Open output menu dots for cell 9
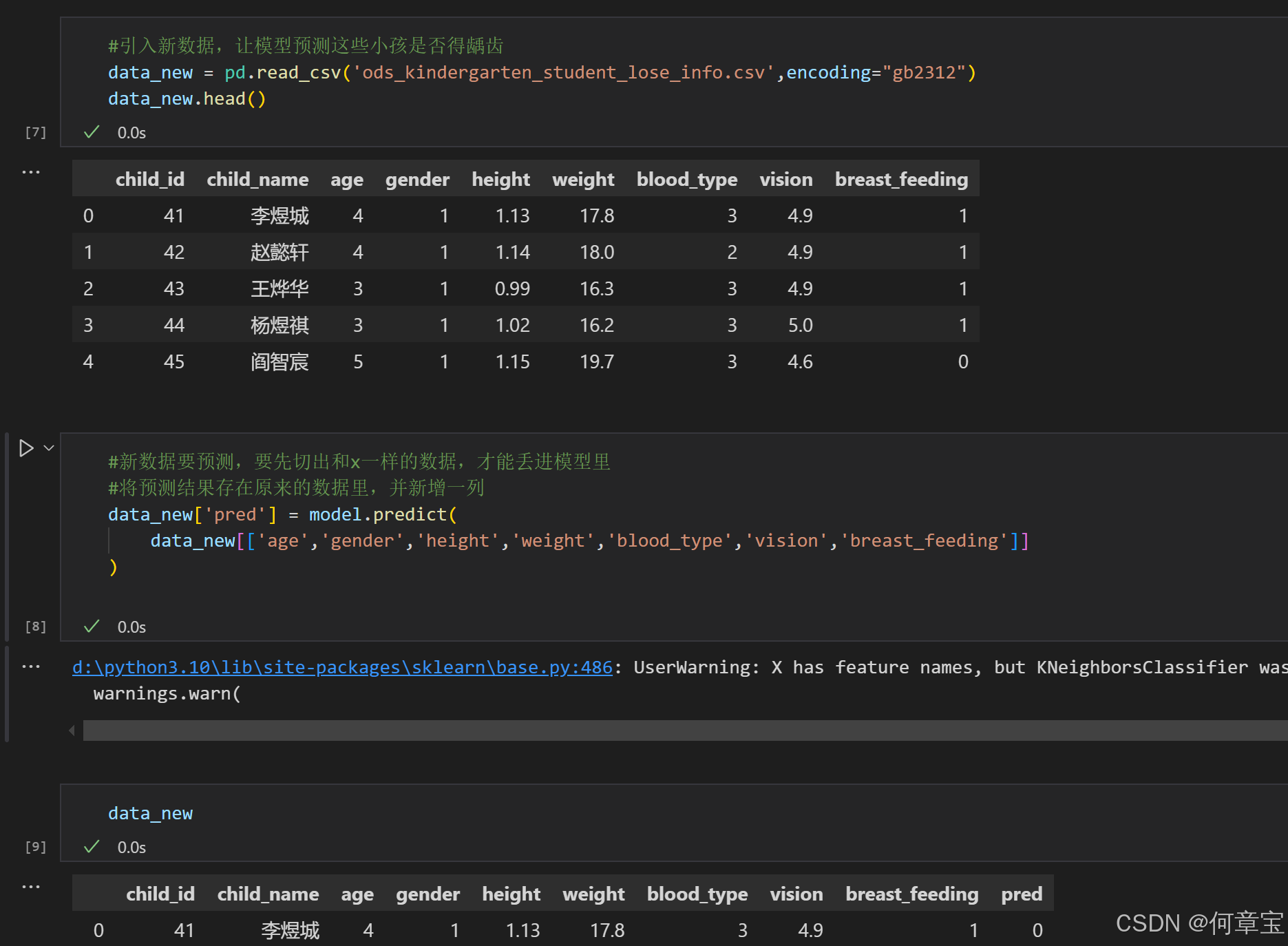 (x=31, y=886)
